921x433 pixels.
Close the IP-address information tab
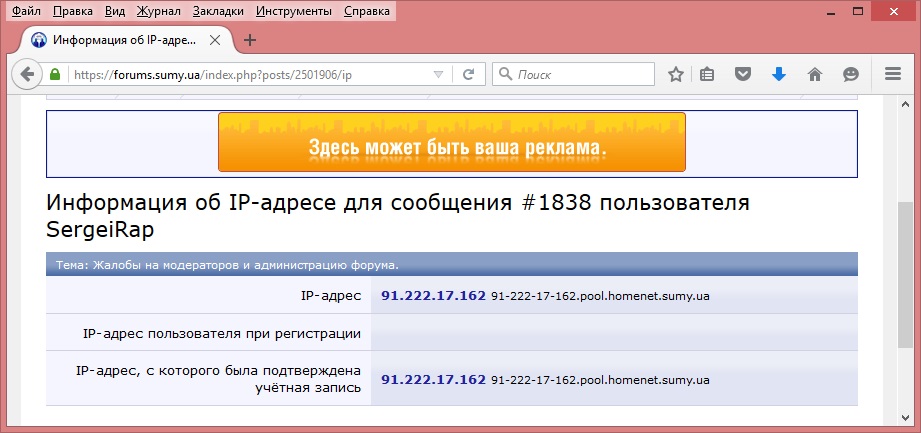216,40
